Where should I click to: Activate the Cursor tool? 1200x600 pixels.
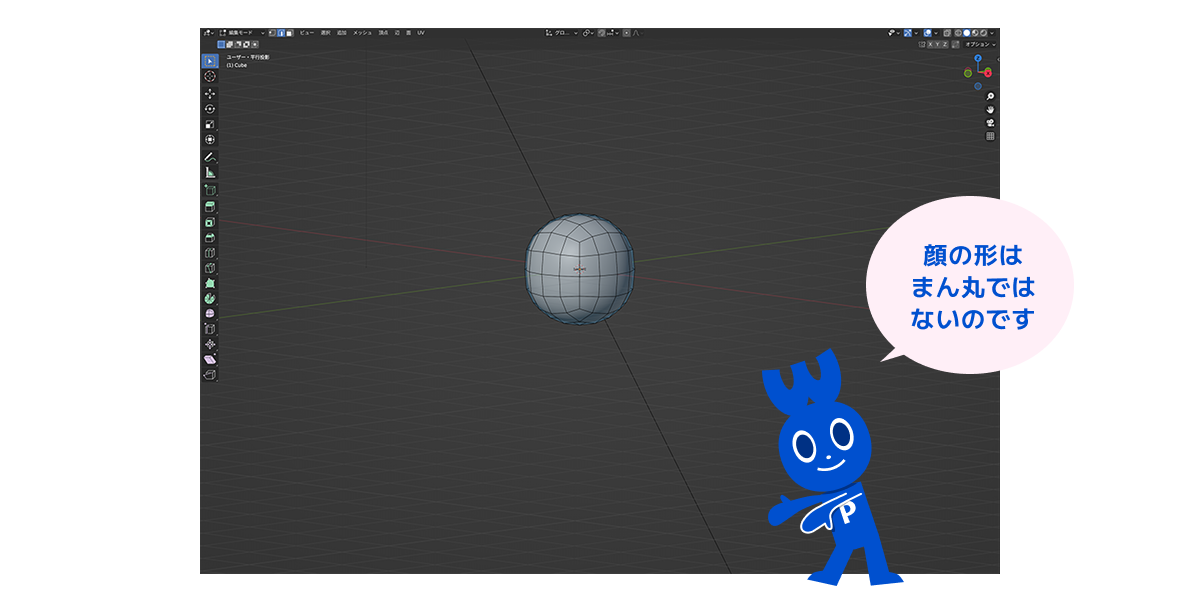[210, 76]
